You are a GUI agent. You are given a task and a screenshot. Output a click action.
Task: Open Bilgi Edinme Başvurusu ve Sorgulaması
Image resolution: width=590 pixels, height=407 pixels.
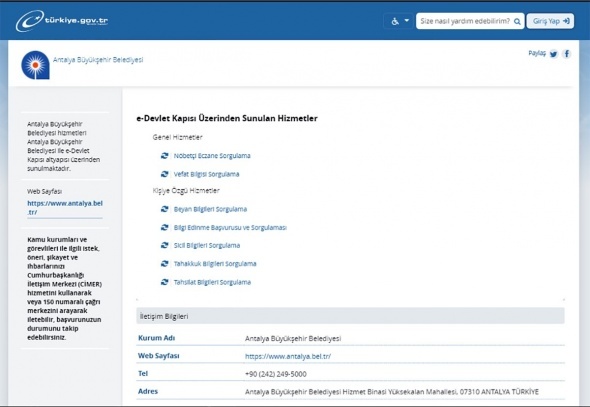[x=230, y=228]
